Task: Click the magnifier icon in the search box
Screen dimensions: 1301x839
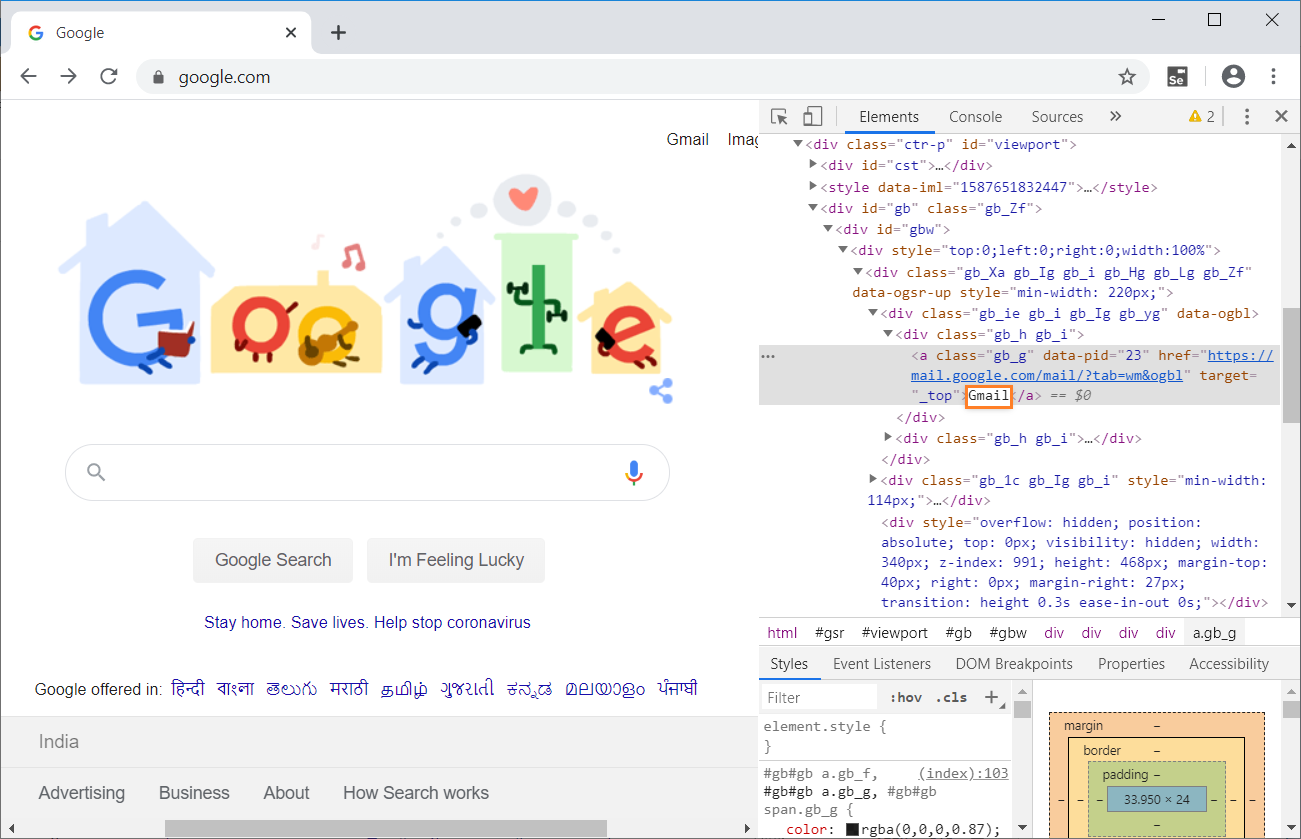Action: (96, 472)
